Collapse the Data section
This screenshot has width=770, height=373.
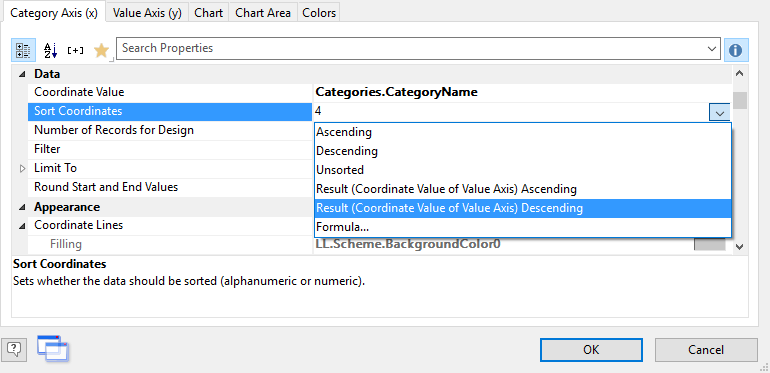(22, 75)
